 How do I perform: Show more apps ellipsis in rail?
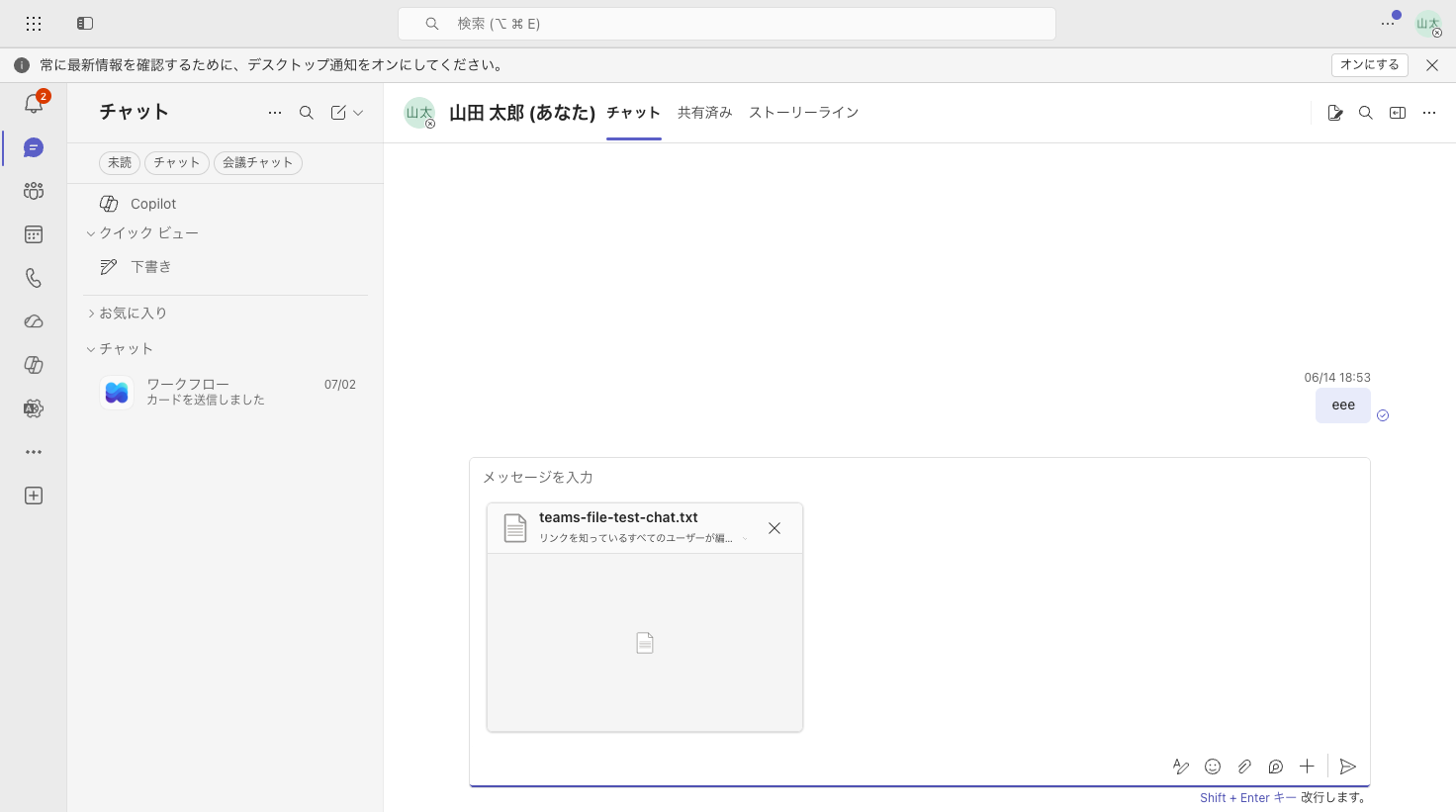point(34,452)
